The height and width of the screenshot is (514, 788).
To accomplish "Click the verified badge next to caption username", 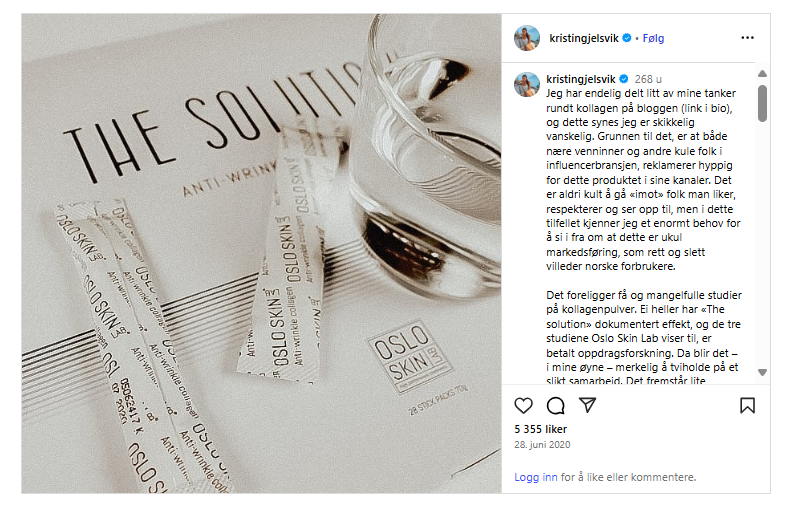I will [x=623, y=79].
